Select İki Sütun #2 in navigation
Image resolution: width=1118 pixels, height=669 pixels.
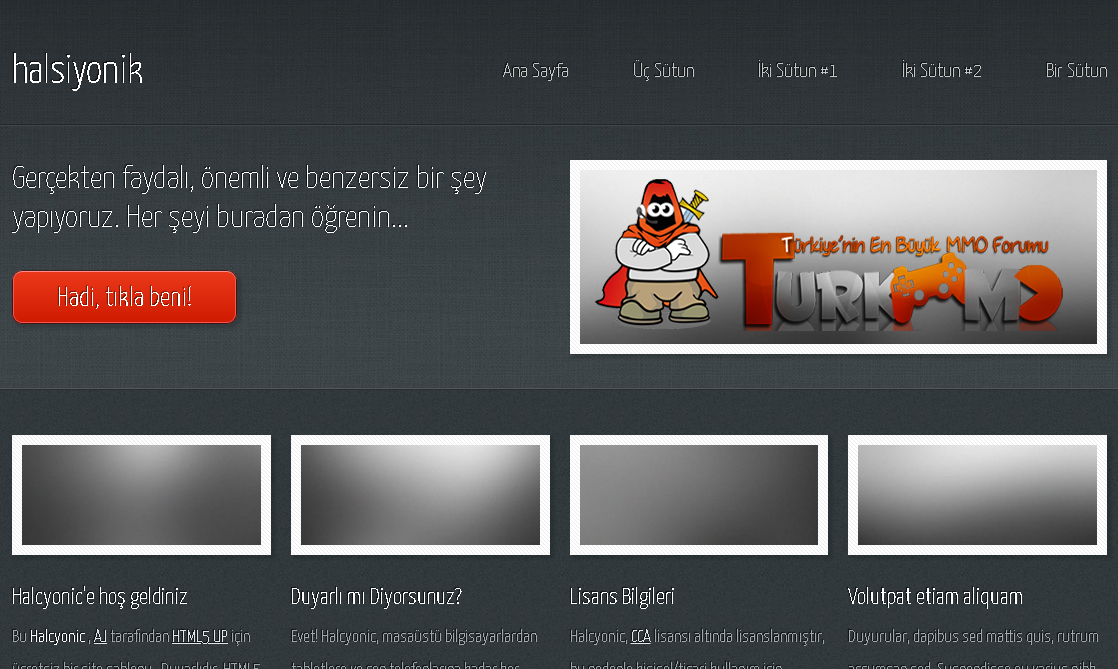click(x=941, y=71)
